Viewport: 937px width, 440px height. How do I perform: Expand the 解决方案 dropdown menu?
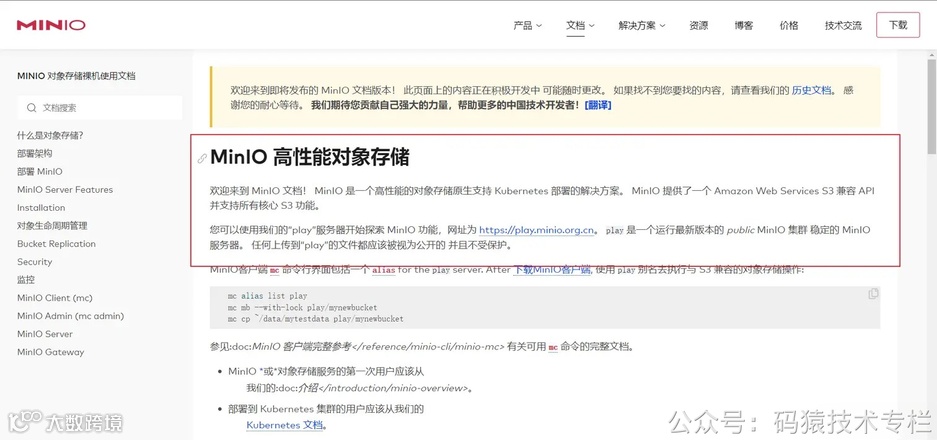coord(642,26)
